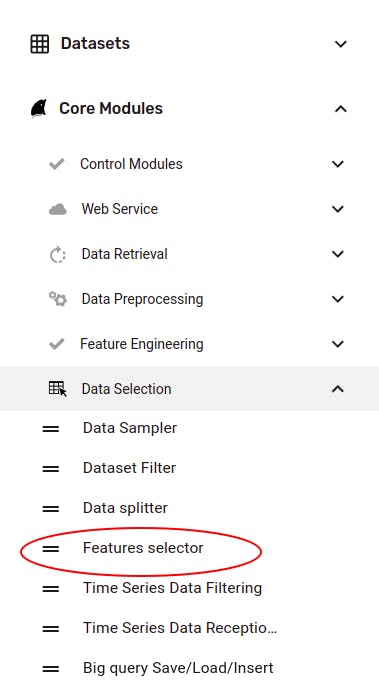Expand the Data Preprocessing chevron

(338, 299)
